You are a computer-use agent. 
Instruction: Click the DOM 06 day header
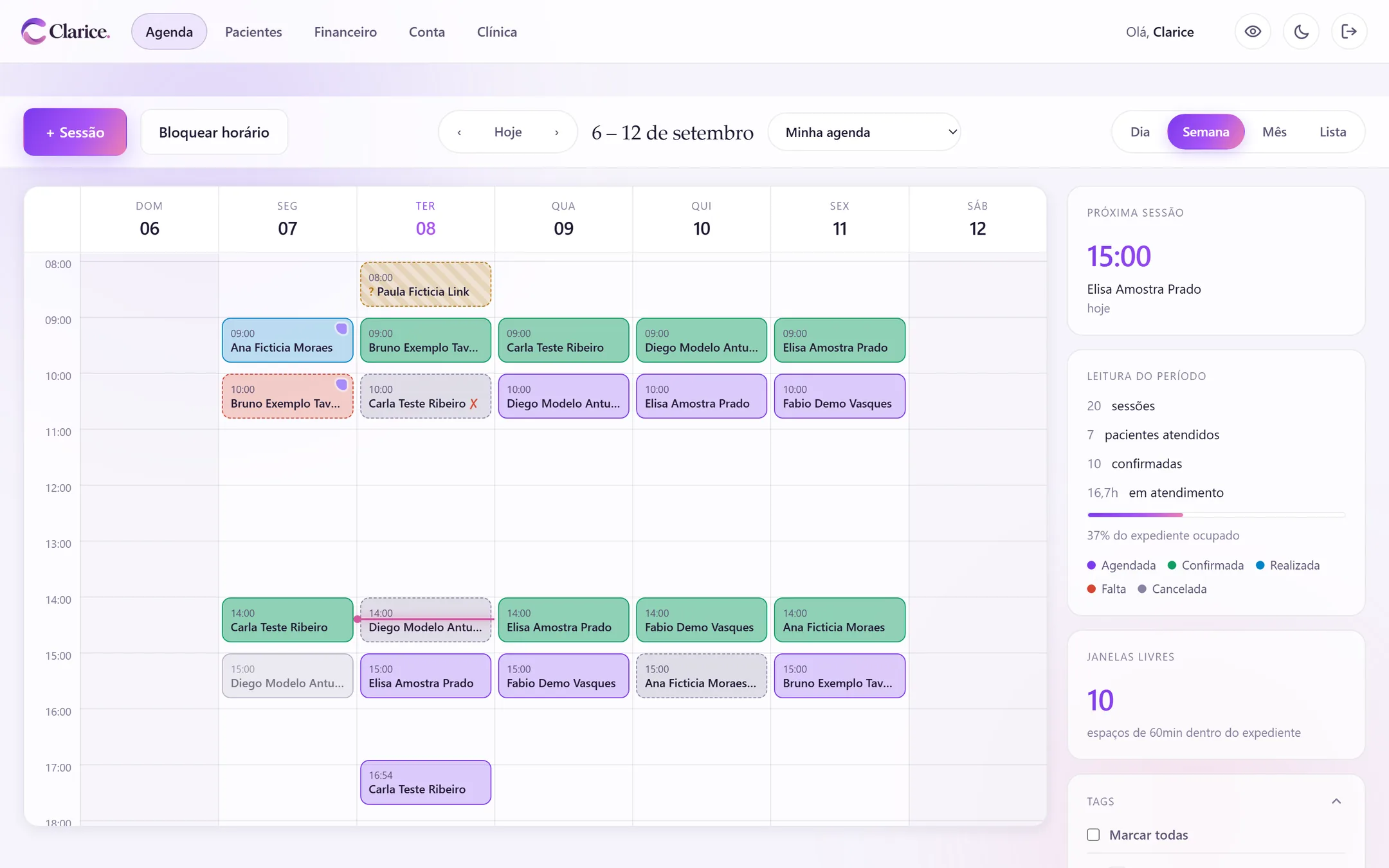coord(149,219)
